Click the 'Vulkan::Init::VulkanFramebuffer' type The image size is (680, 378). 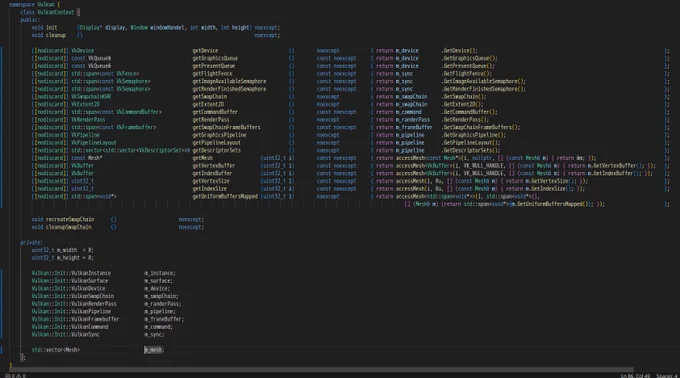(x=75, y=319)
